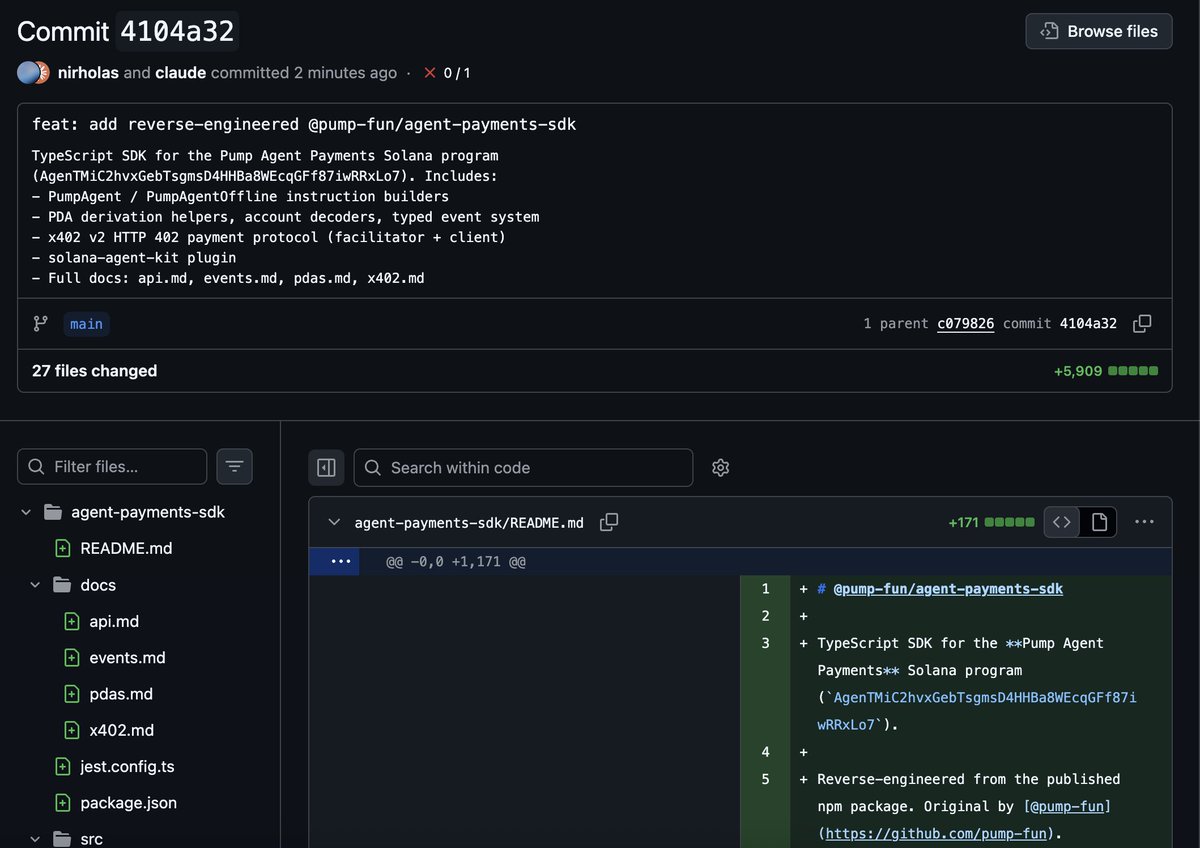The height and width of the screenshot is (848, 1200).
Task: Click added-file icon beside package.json
Action: [x=62, y=803]
